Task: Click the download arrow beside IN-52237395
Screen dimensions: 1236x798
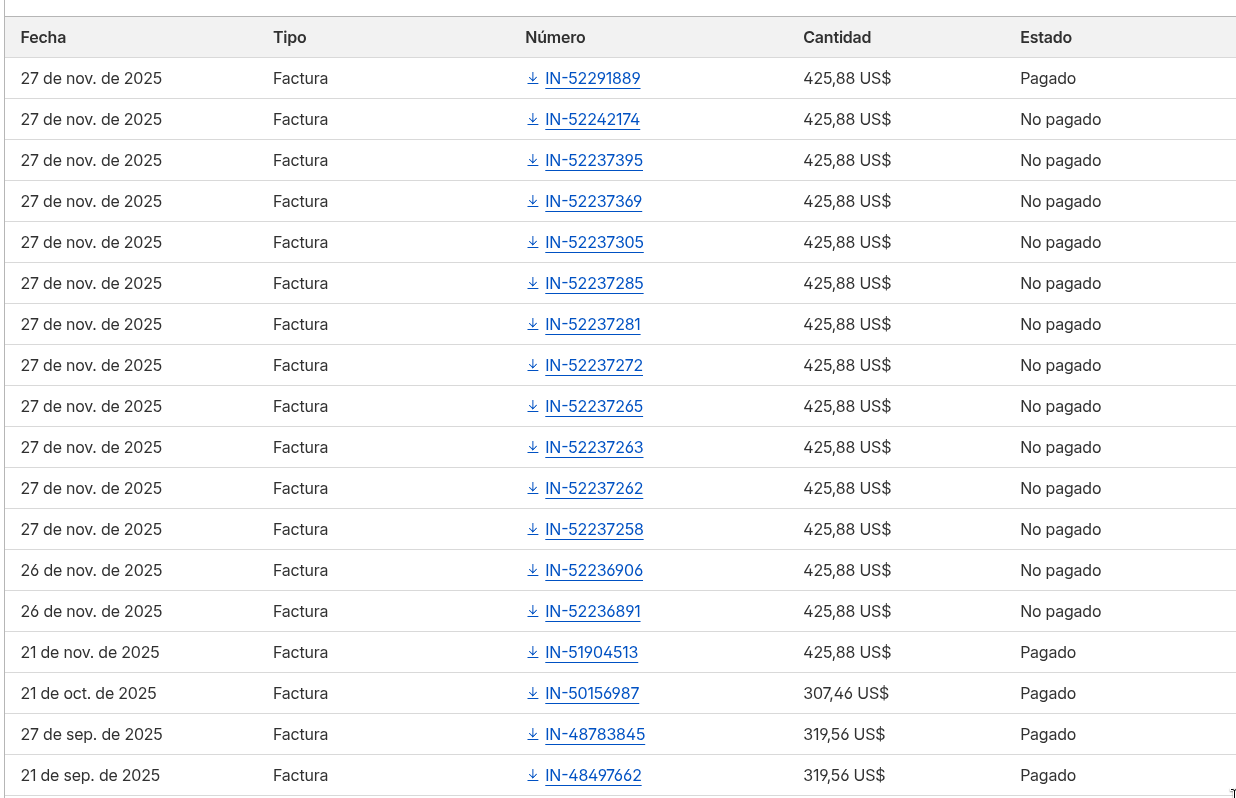Action: pos(531,160)
